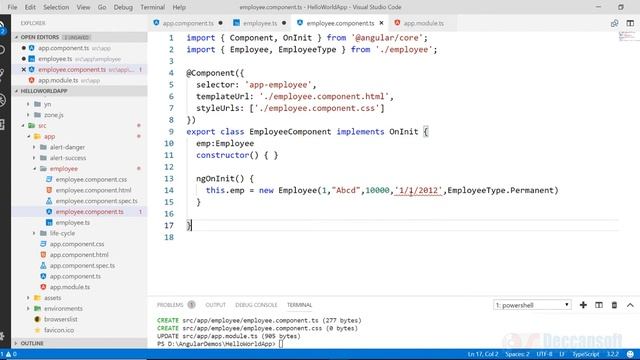Show the Debug Console panel tab
This screenshot has height=360, width=640.
(x=256, y=305)
